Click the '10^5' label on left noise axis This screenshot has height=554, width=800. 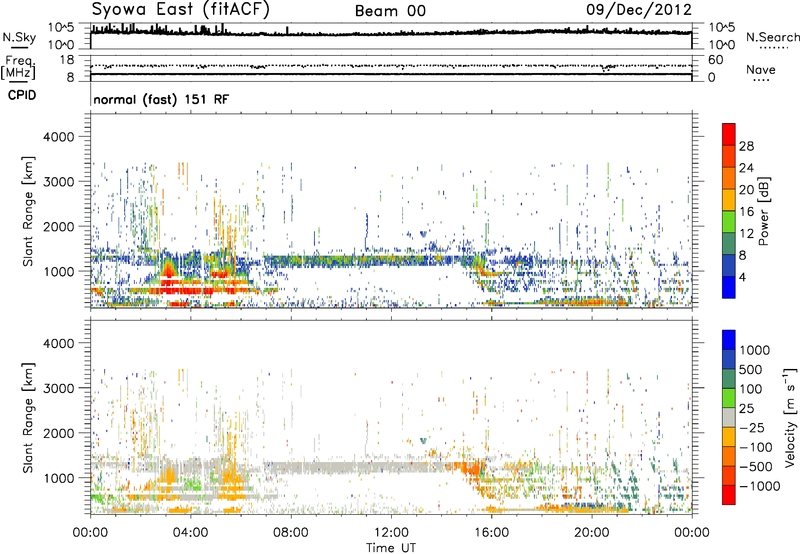(x=61, y=27)
